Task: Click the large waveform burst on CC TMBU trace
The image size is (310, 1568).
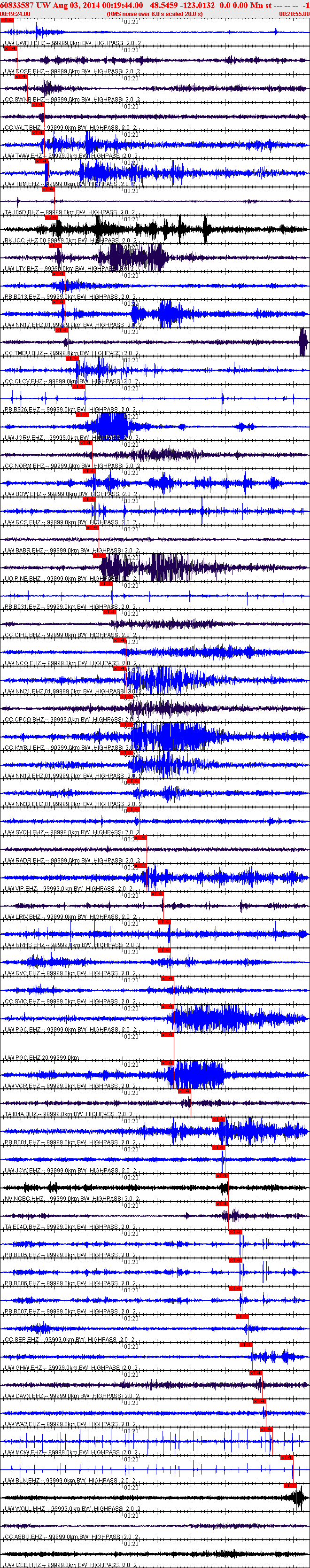Action: click(303, 342)
